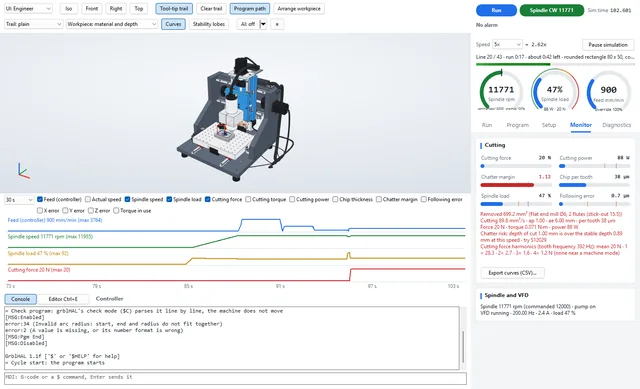Toggle the Tool-tip trail button

point(174,9)
